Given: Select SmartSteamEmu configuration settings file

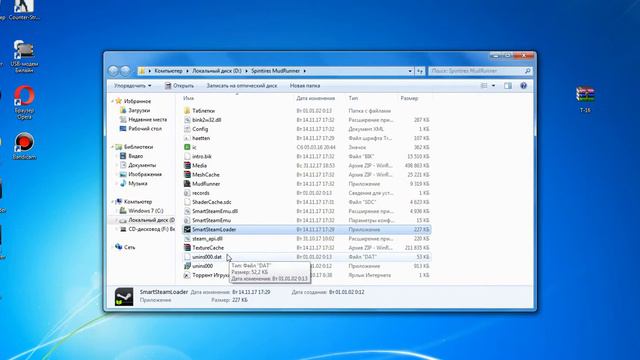Looking at the screenshot, I should (306, 220).
